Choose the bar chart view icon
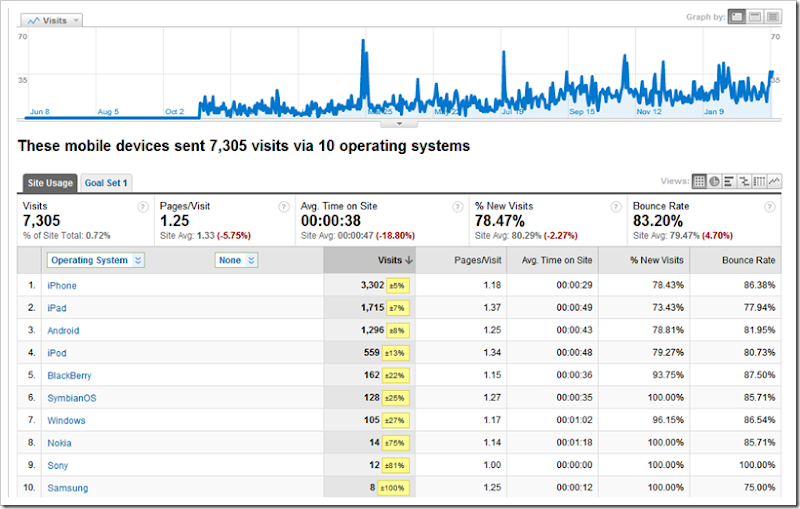This screenshot has height=509, width=800. 729,181
